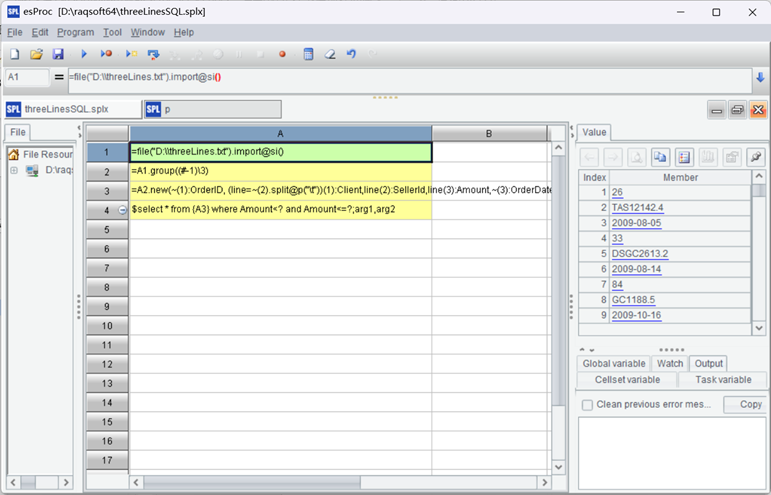This screenshot has height=495, width=771.
Task: Click the pin icon in the Value panel
Action: [756, 157]
